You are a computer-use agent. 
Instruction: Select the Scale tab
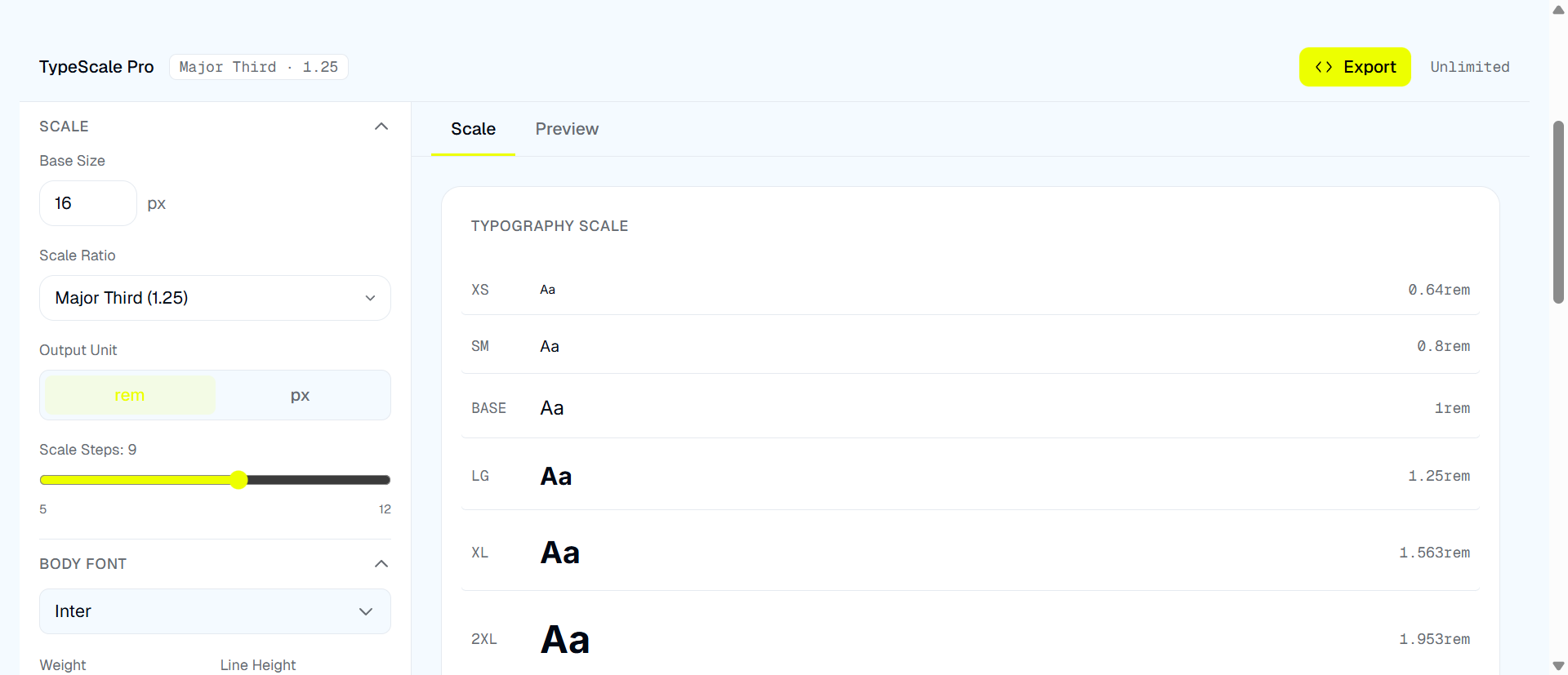[x=473, y=129]
